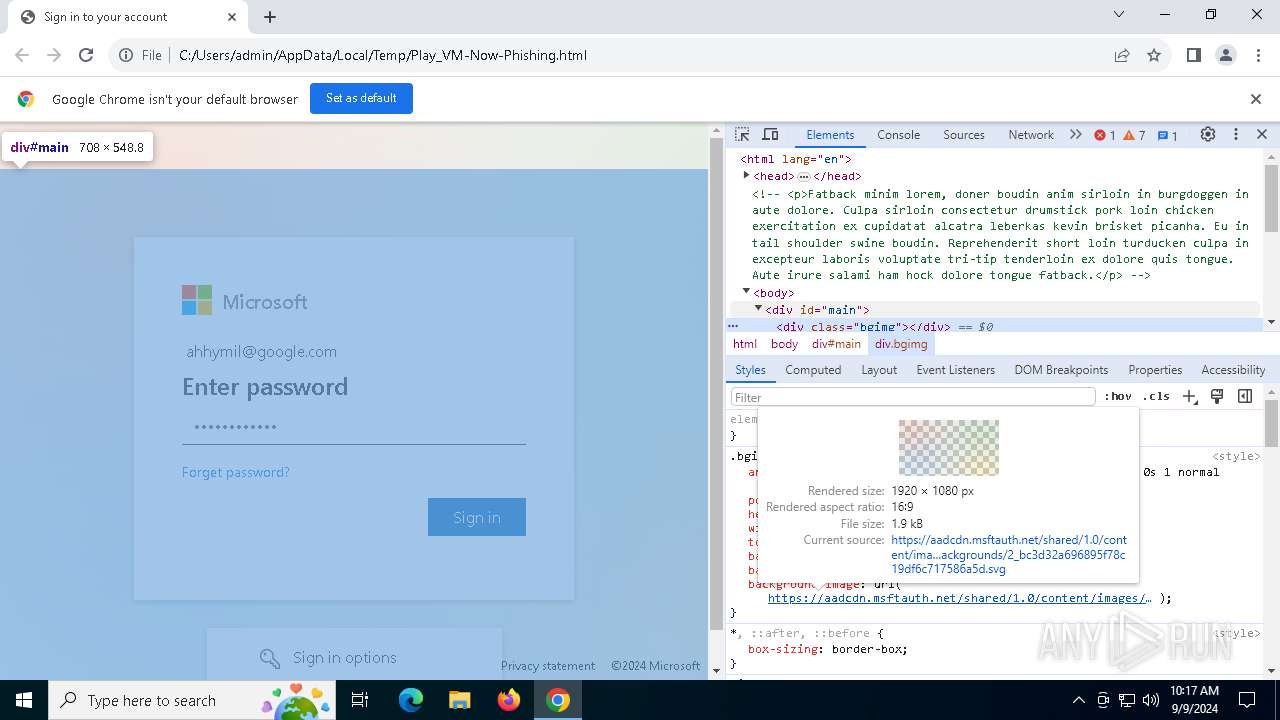Switch to the Console tab

[x=898, y=135]
